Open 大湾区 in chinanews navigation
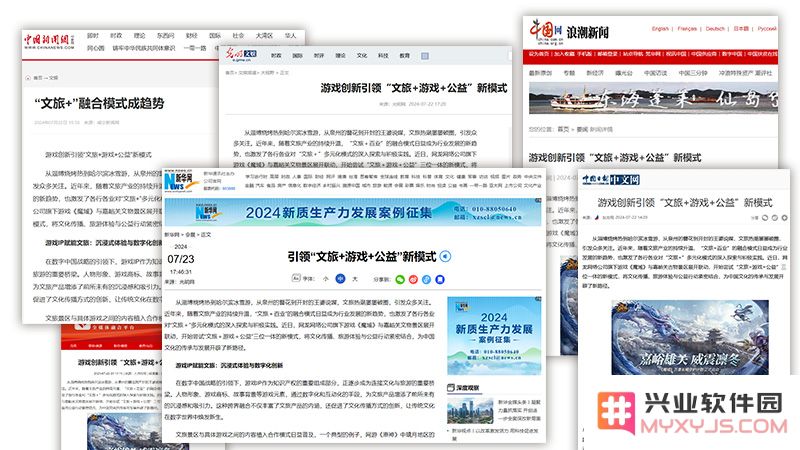Image resolution: width=800 pixels, height=450 pixels. point(264,36)
